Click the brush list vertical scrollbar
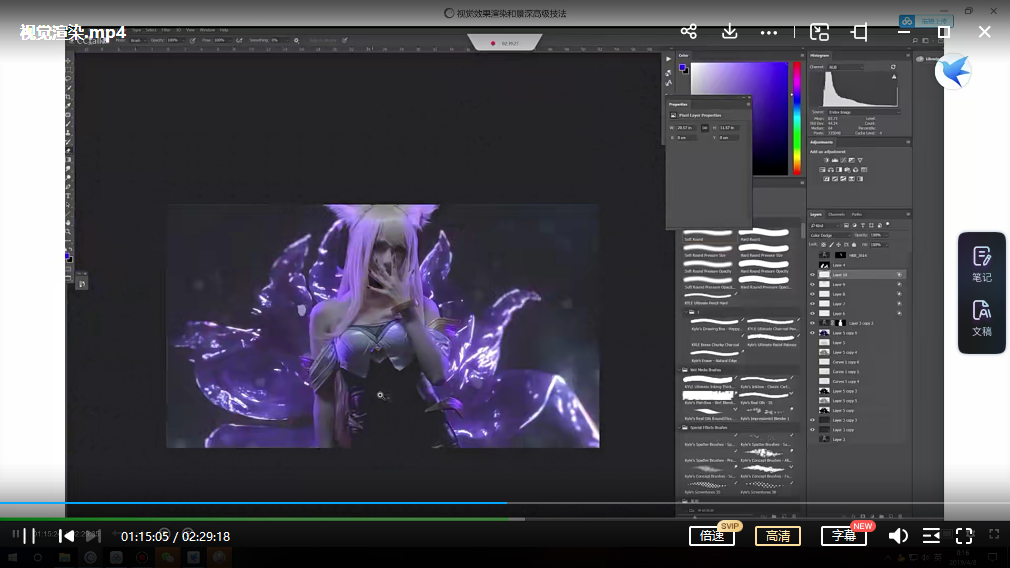This screenshot has height=568, width=1010. (x=803, y=231)
